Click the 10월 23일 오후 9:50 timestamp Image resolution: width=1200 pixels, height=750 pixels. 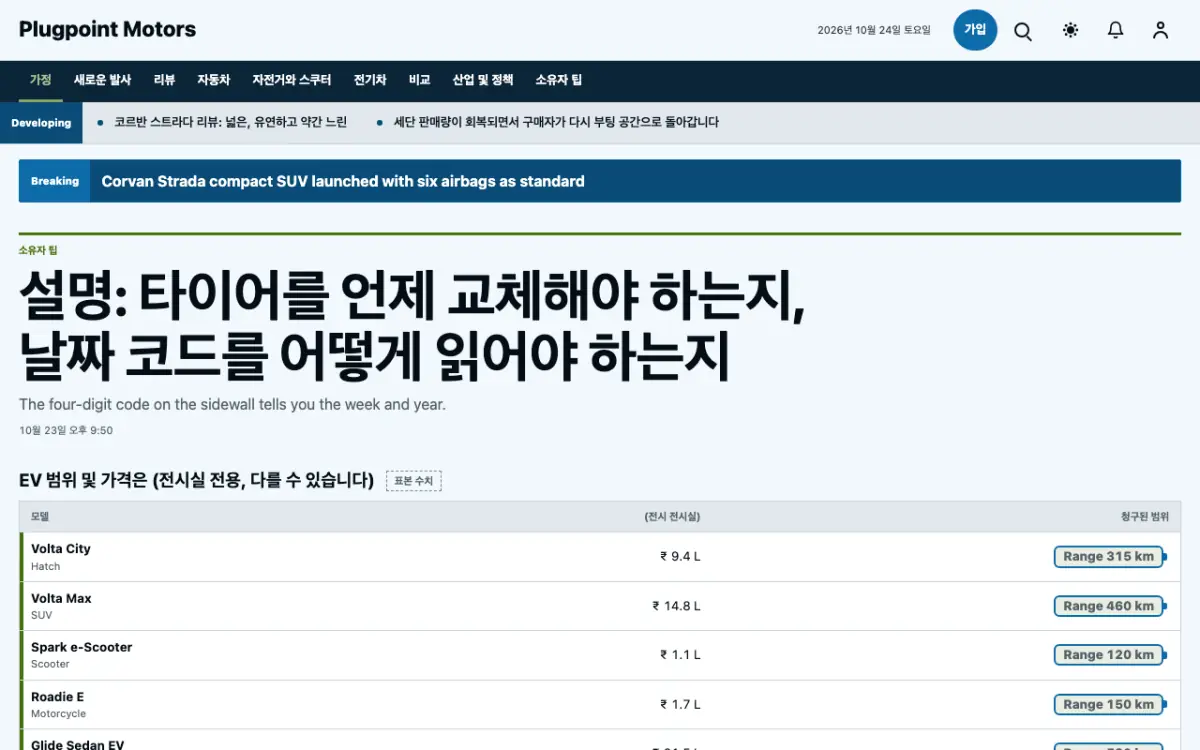click(66, 430)
